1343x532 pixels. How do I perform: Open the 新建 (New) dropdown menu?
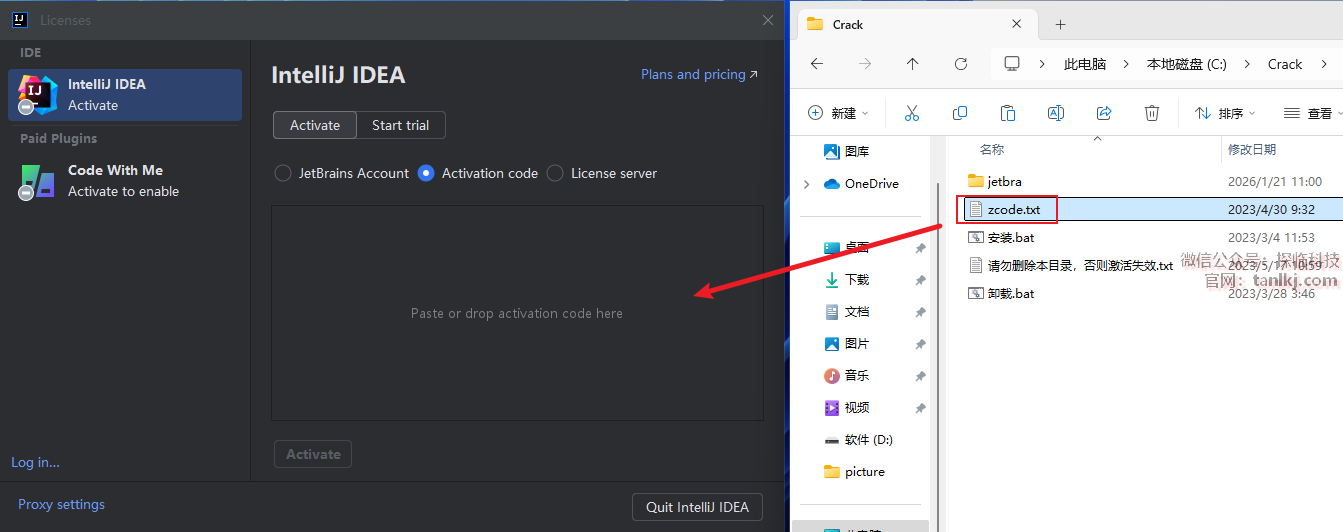click(x=838, y=113)
